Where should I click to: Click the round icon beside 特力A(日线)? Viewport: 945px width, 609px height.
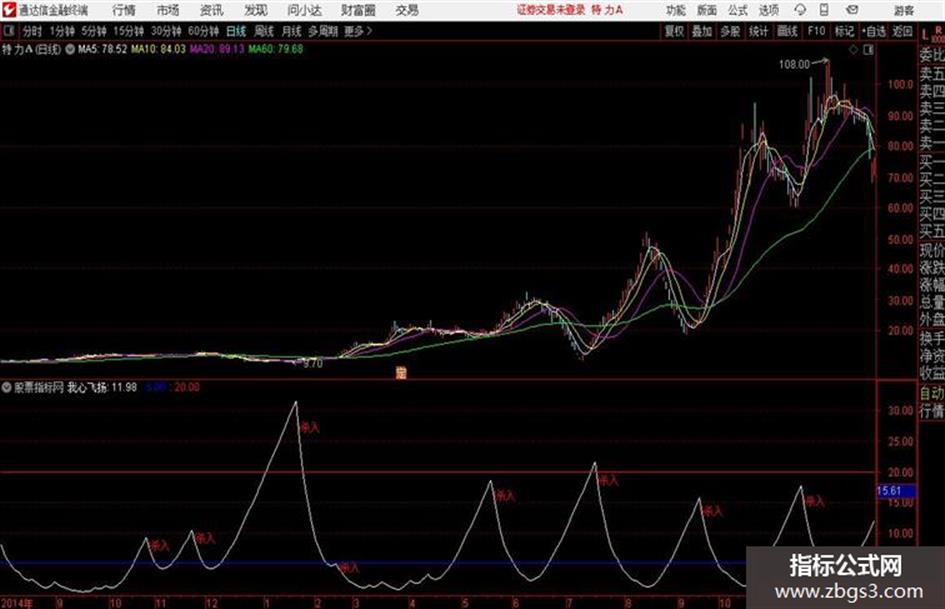point(70,49)
